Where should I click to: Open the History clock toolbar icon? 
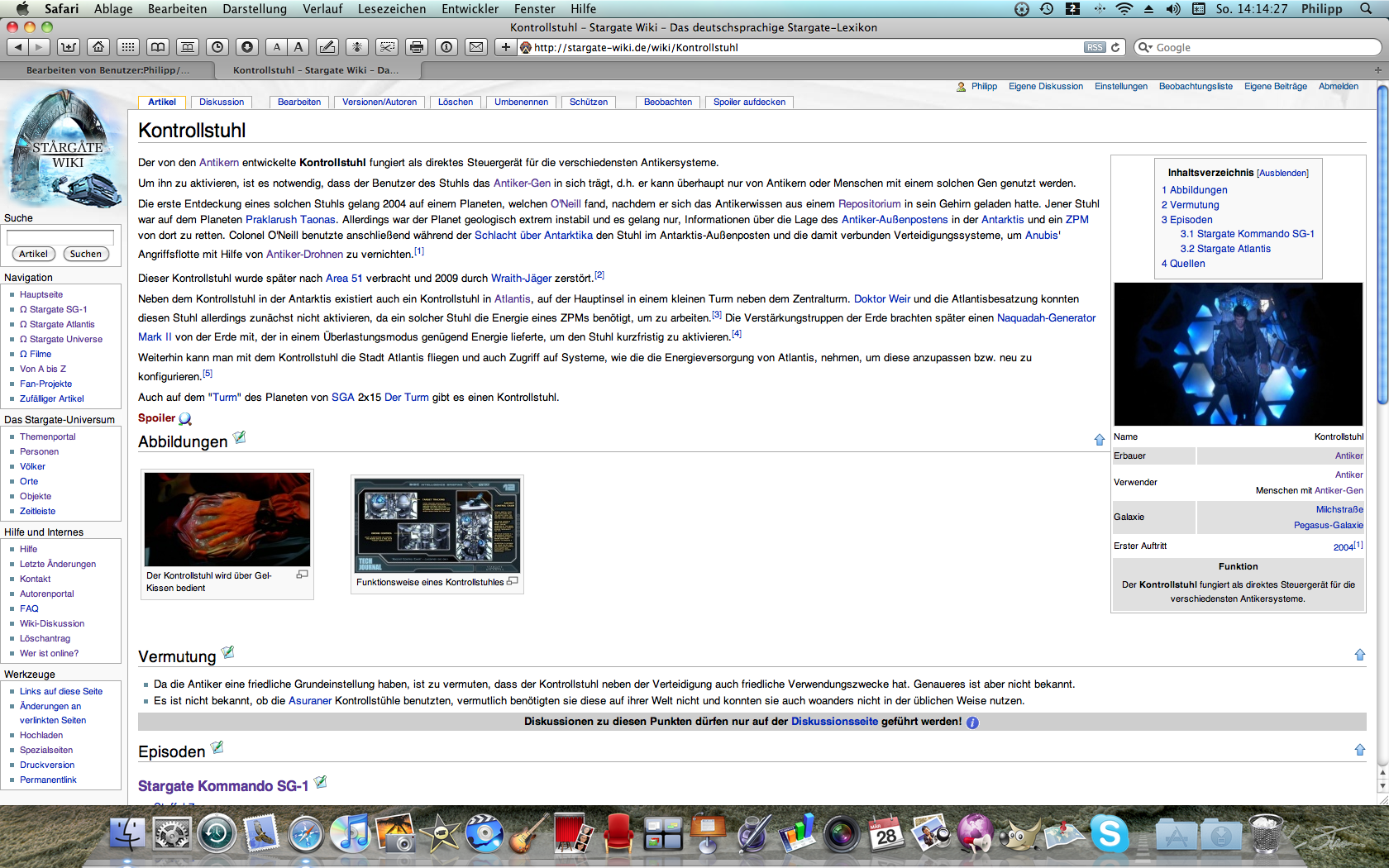pos(217,47)
